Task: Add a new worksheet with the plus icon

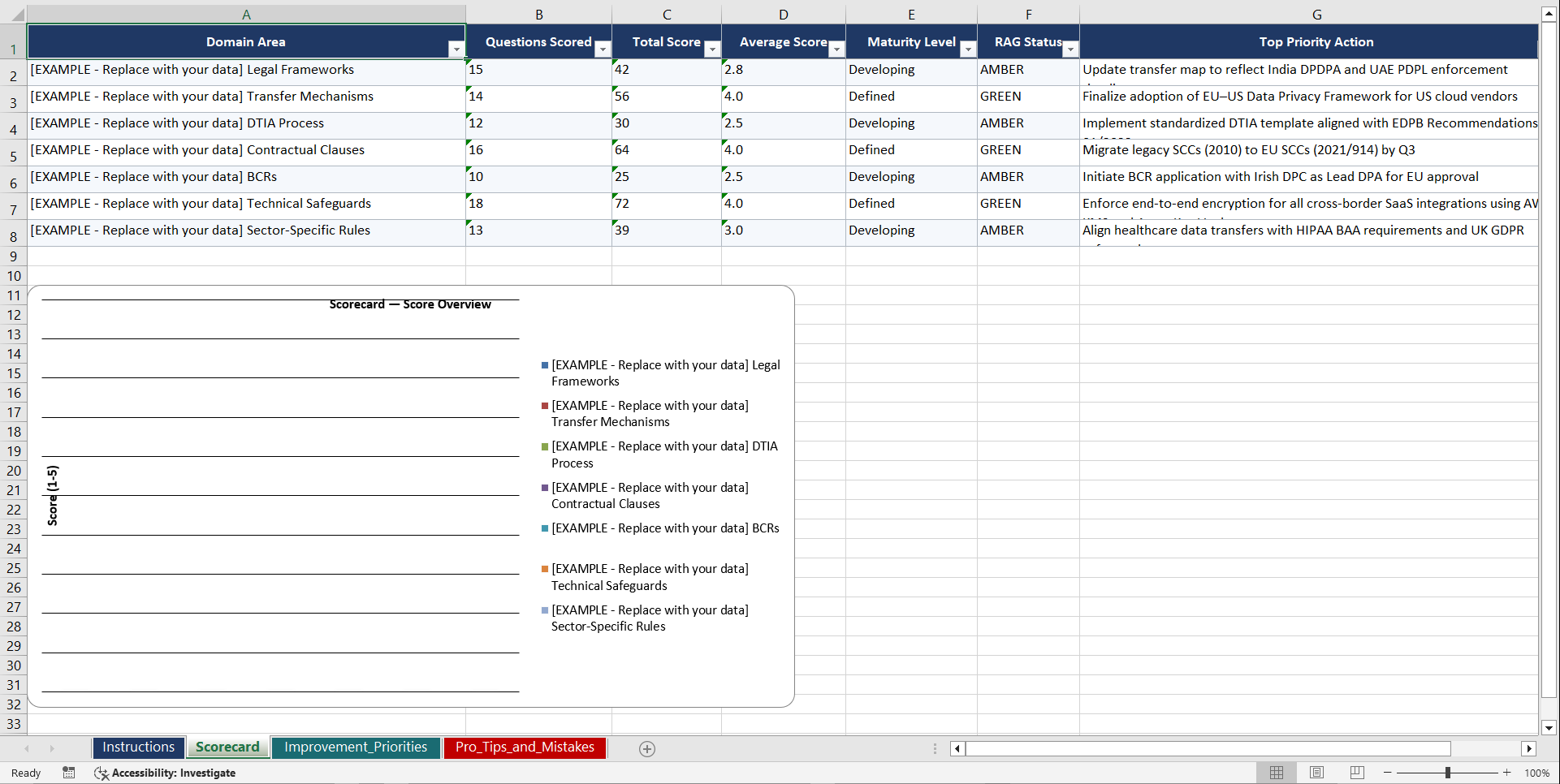Action: [647, 748]
